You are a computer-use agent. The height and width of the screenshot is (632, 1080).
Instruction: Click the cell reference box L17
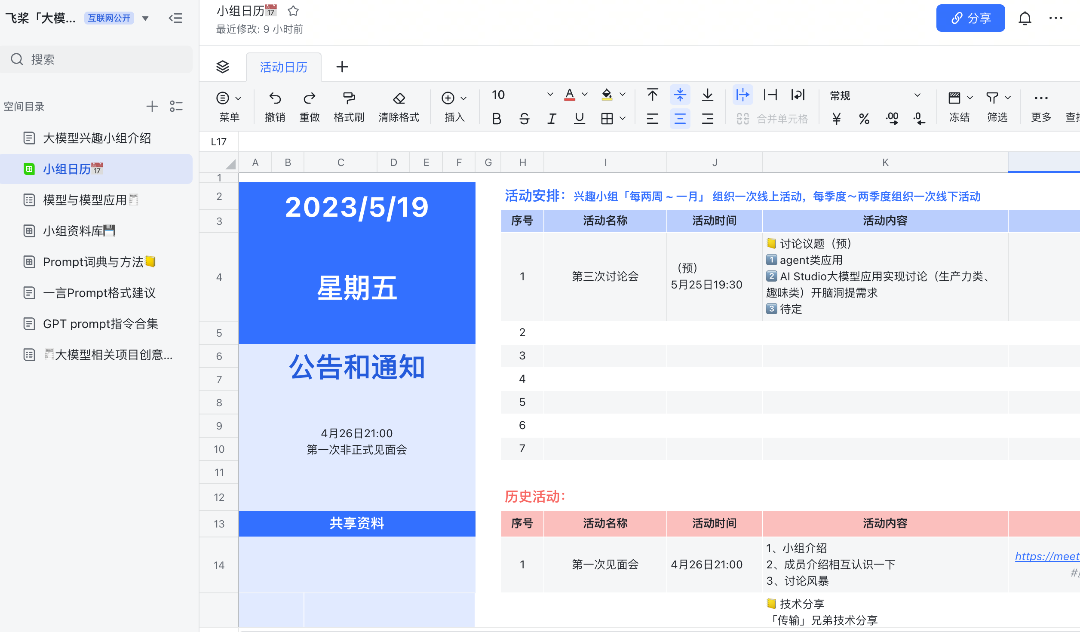coord(219,141)
